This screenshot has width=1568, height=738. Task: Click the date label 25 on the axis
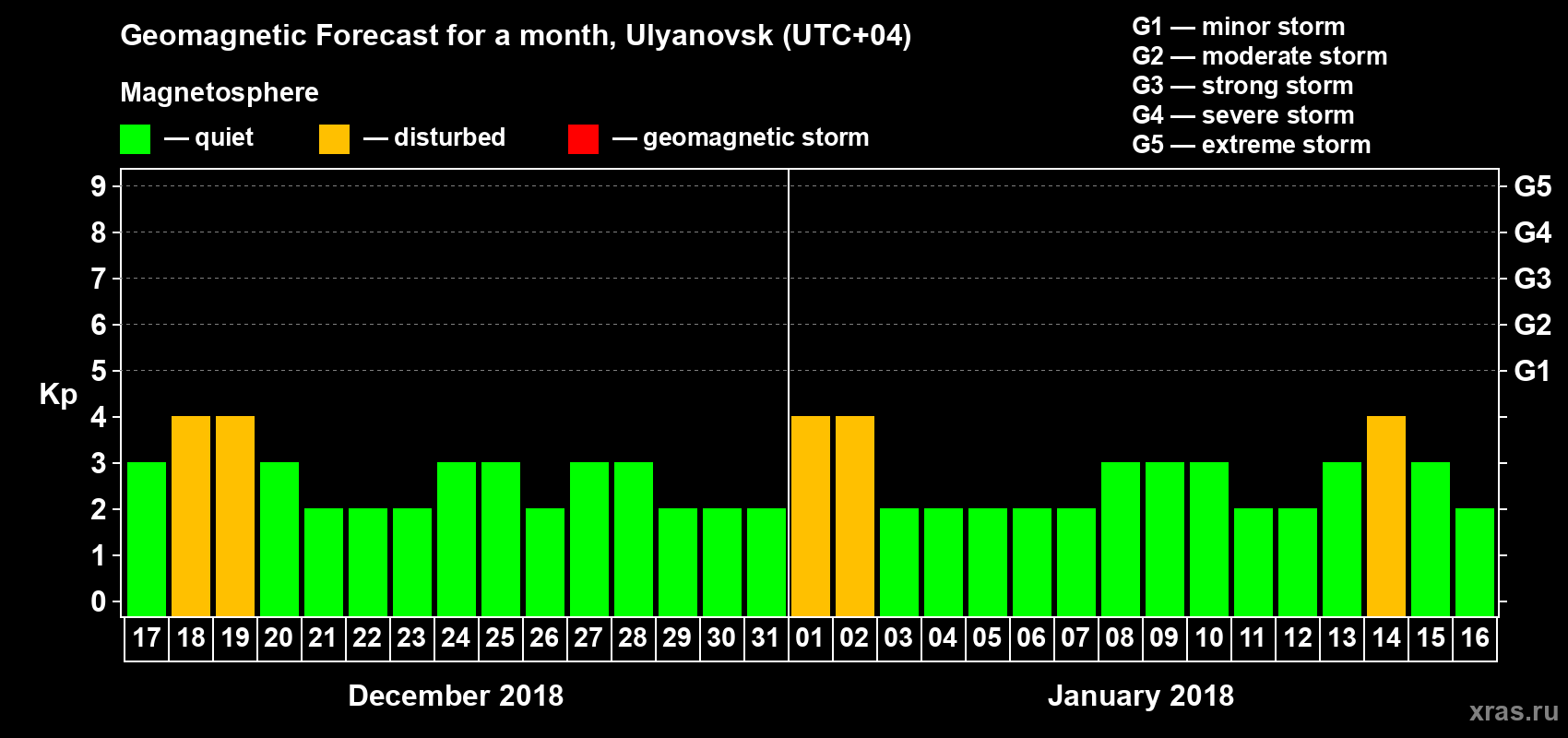(500, 637)
